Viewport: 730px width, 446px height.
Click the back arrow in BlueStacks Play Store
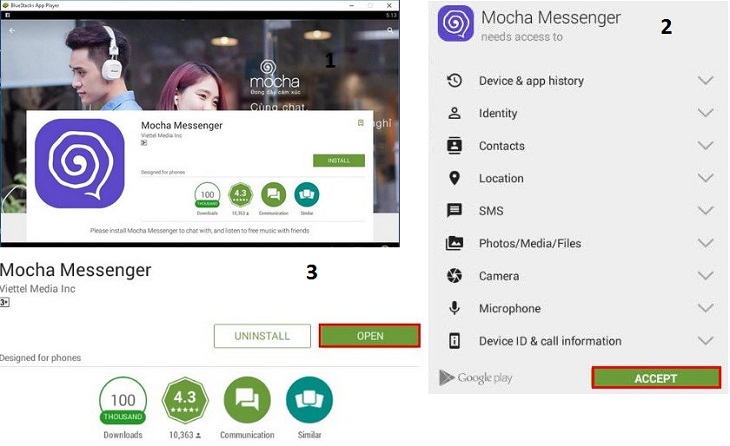[12, 30]
